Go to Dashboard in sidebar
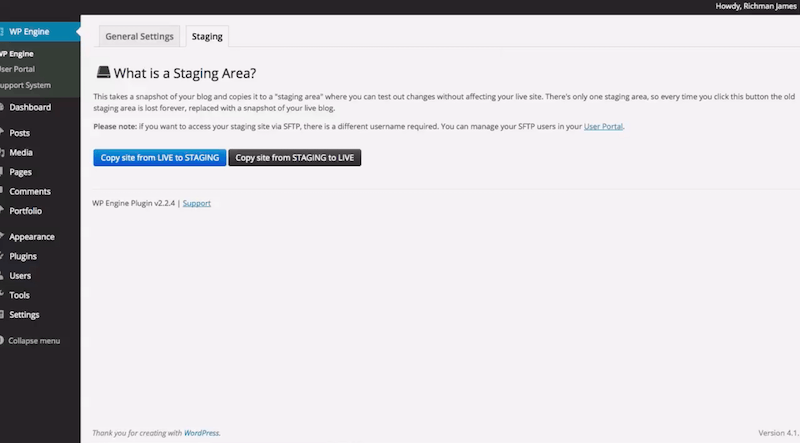This screenshot has height=443, width=800. [30, 107]
